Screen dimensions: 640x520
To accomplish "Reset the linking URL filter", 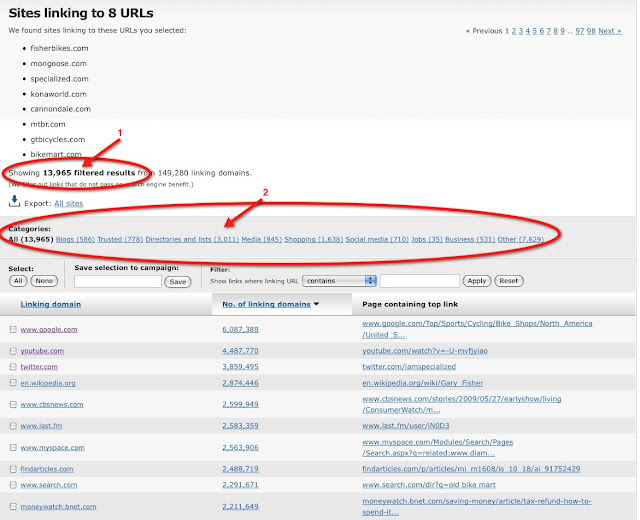I will coord(509,281).
